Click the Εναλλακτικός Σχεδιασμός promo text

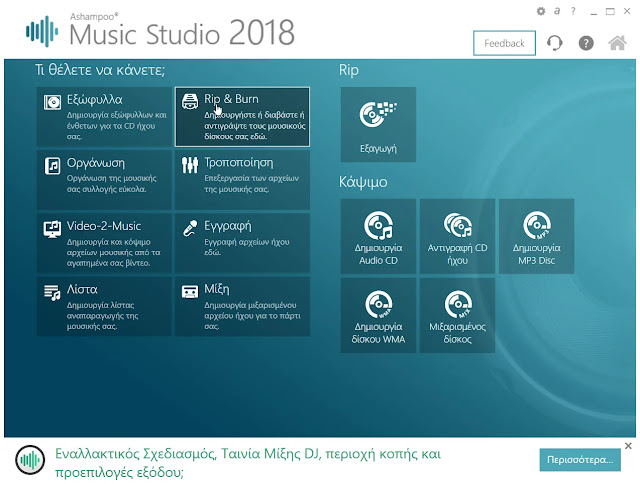click(x=248, y=463)
